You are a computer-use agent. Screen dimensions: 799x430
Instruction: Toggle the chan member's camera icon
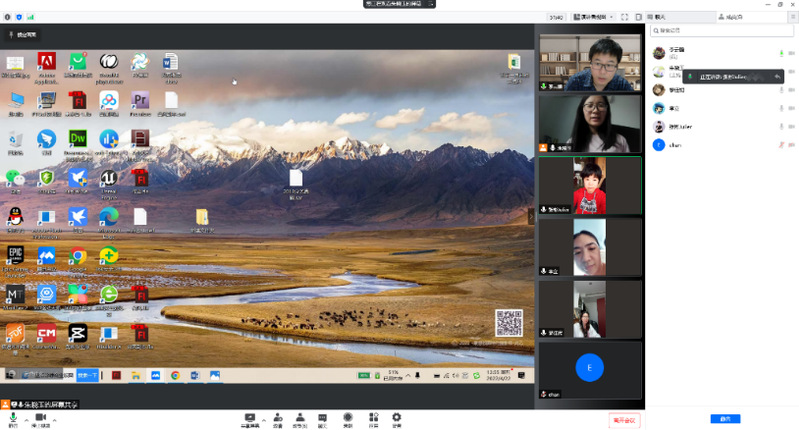tap(792, 145)
